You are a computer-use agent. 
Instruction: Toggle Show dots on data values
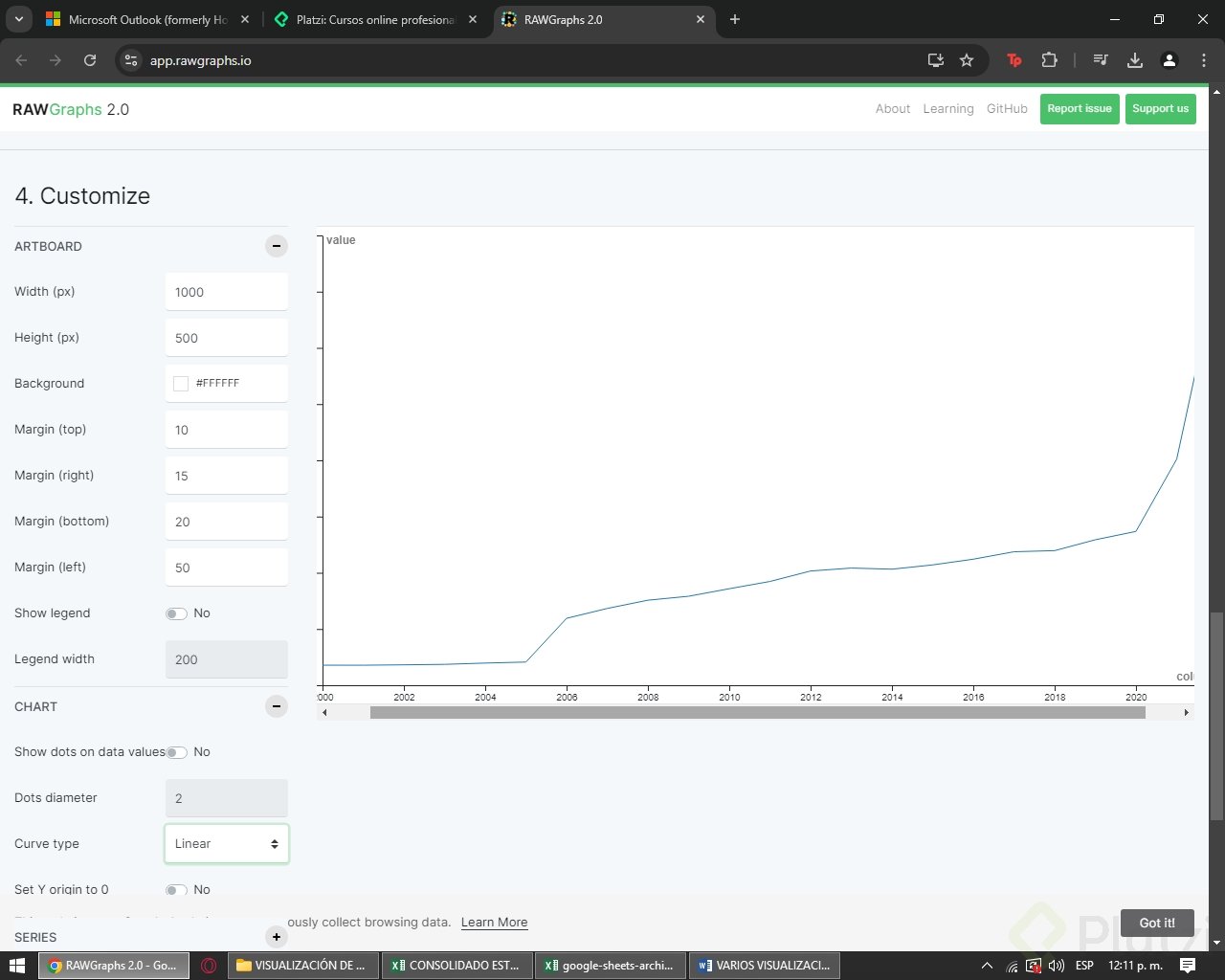pyautogui.click(x=176, y=752)
